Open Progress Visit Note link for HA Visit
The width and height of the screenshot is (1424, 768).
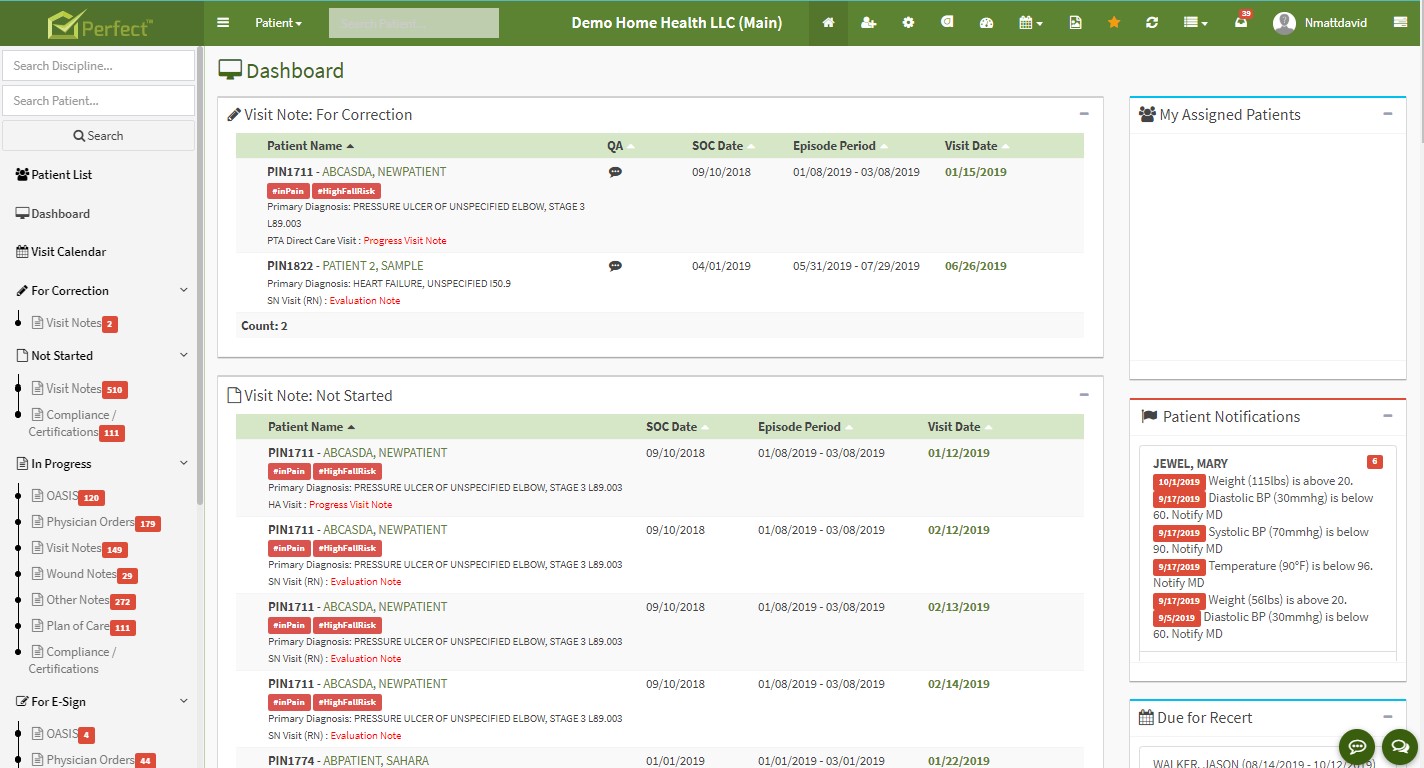click(350, 505)
